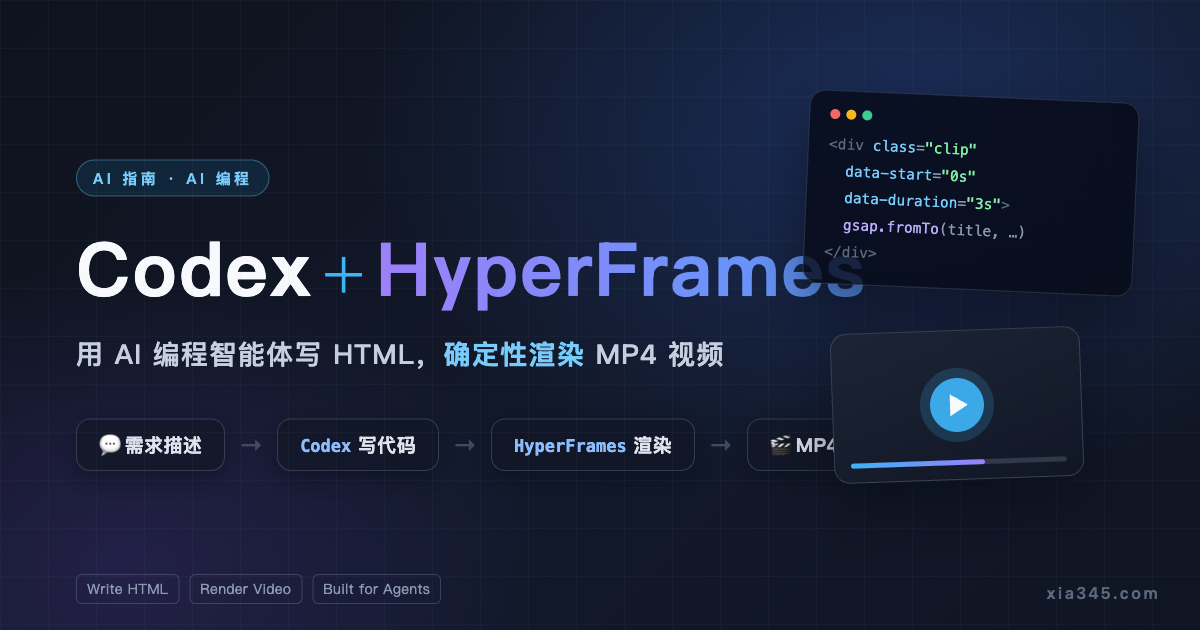Click the arrow after Codex 写代码
Viewport: 1200px width, 630px height.
click(x=464, y=445)
